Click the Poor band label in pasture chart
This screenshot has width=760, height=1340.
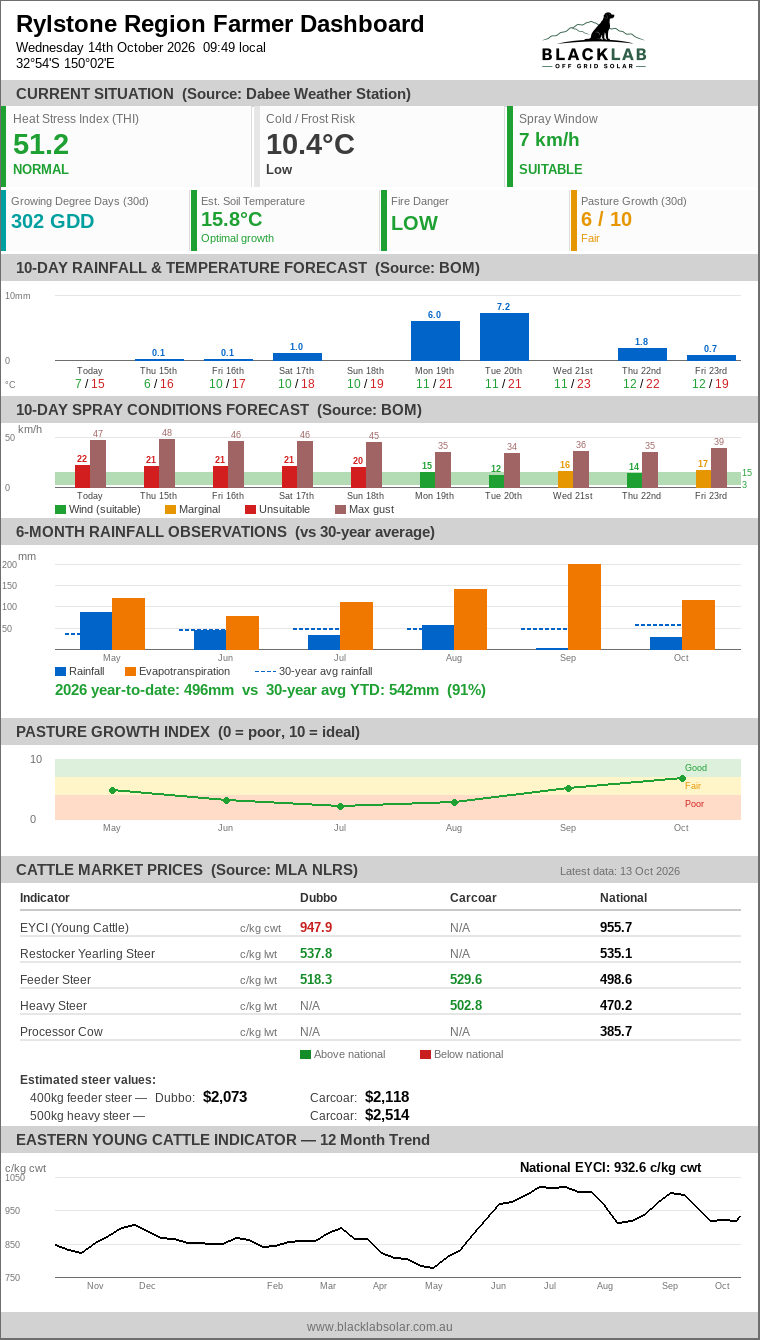pos(694,804)
